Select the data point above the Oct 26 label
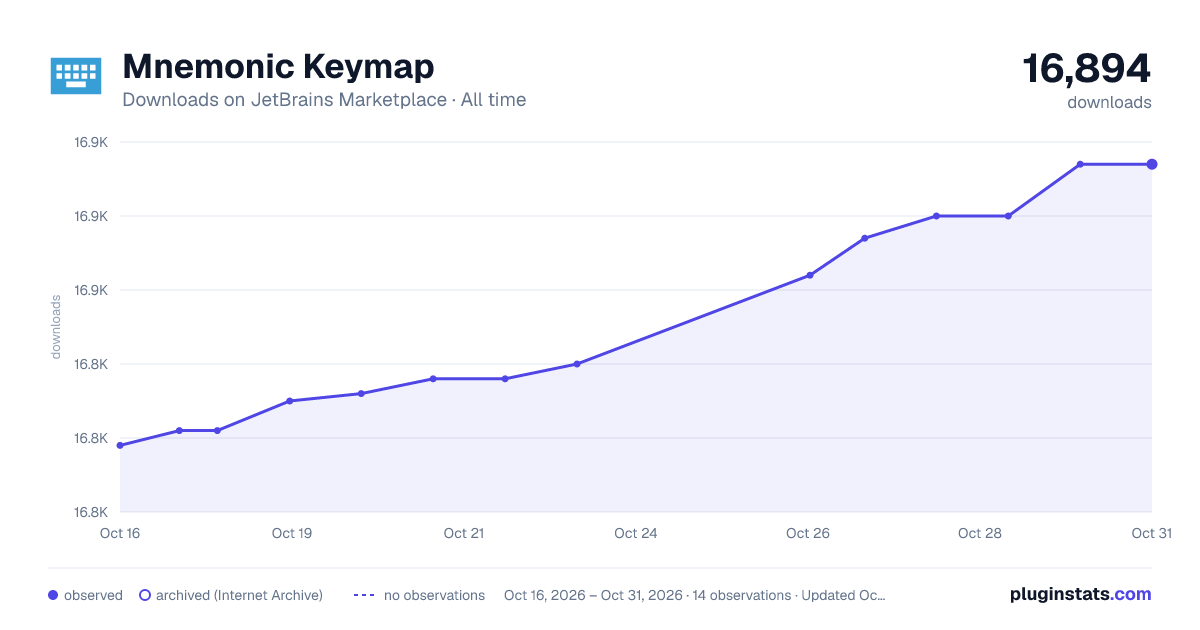This screenshot has height=630, width=1200. coord(810,275)
